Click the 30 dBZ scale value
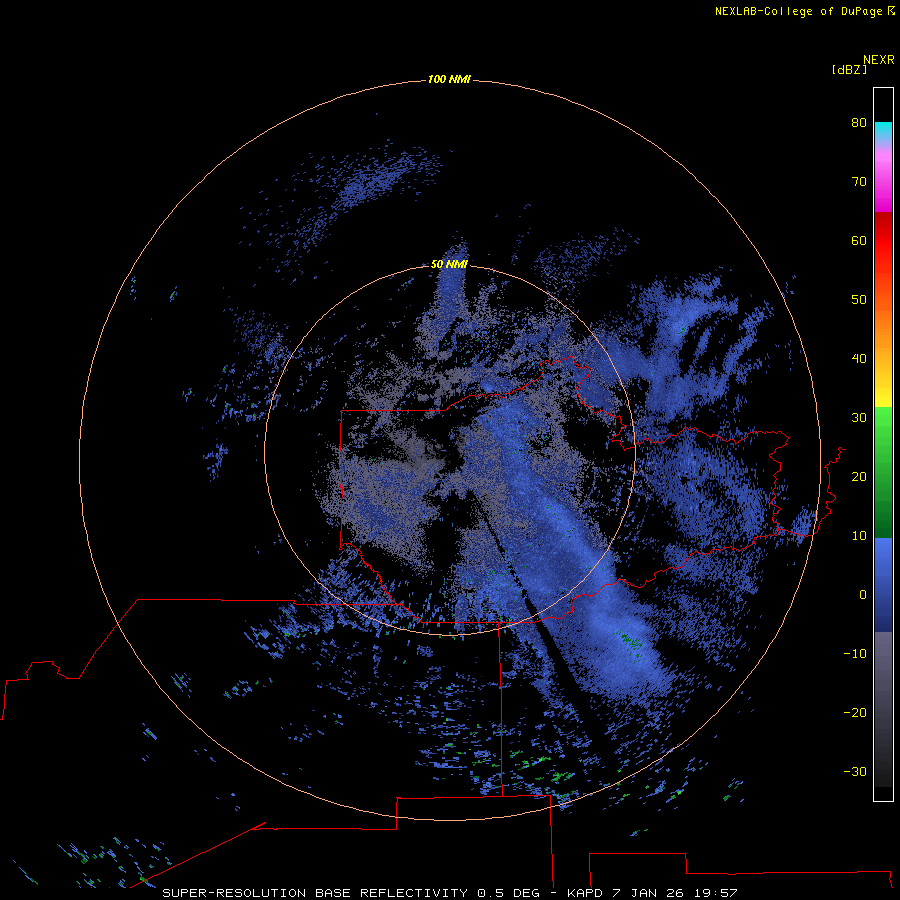900x900 pixels. (x=859, y=417)
